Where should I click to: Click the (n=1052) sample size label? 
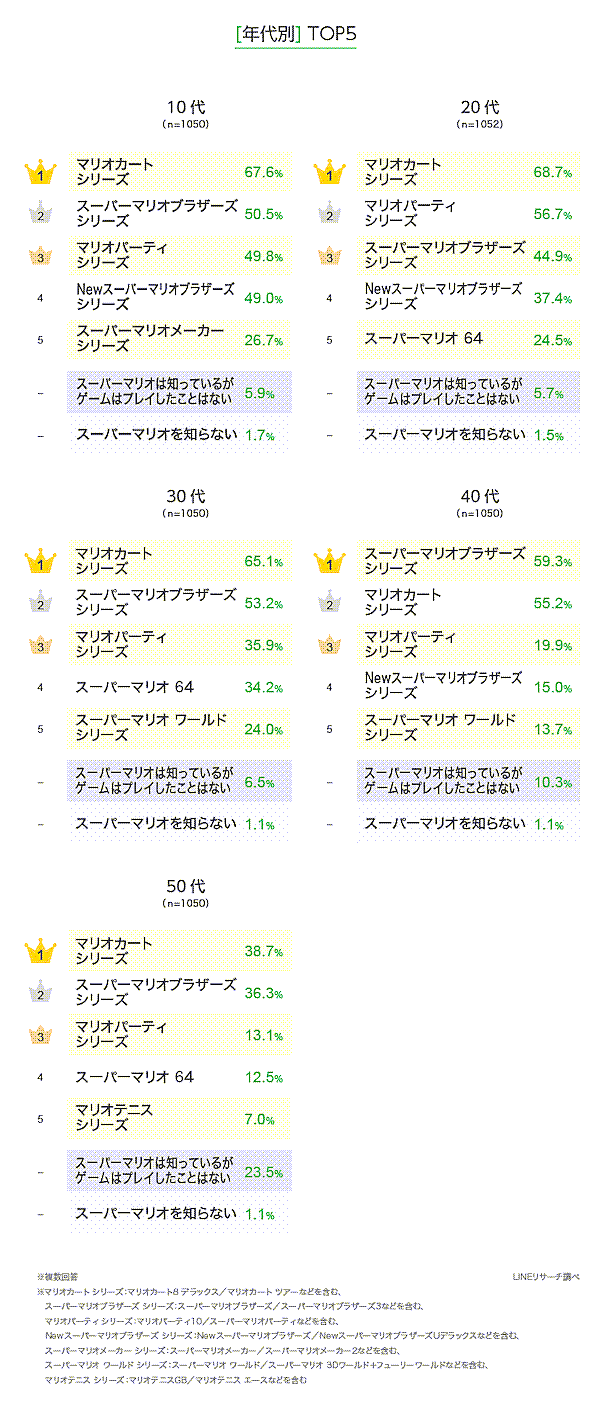pos(480,125)
